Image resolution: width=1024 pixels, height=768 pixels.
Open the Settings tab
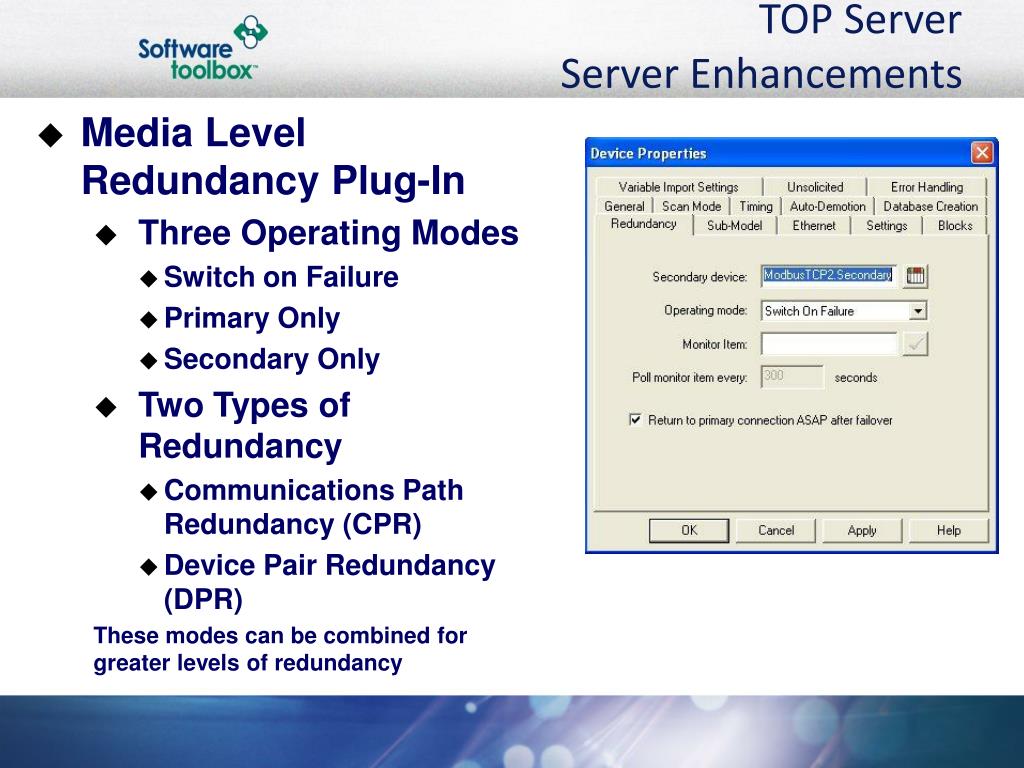click(x=886, y=225)
